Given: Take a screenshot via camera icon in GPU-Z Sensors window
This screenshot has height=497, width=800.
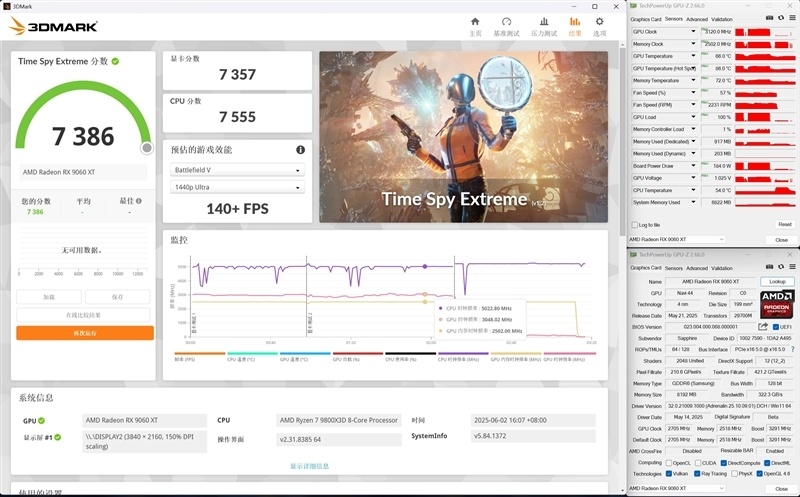Looking at the screenshot, I should [x=769, y=18].
